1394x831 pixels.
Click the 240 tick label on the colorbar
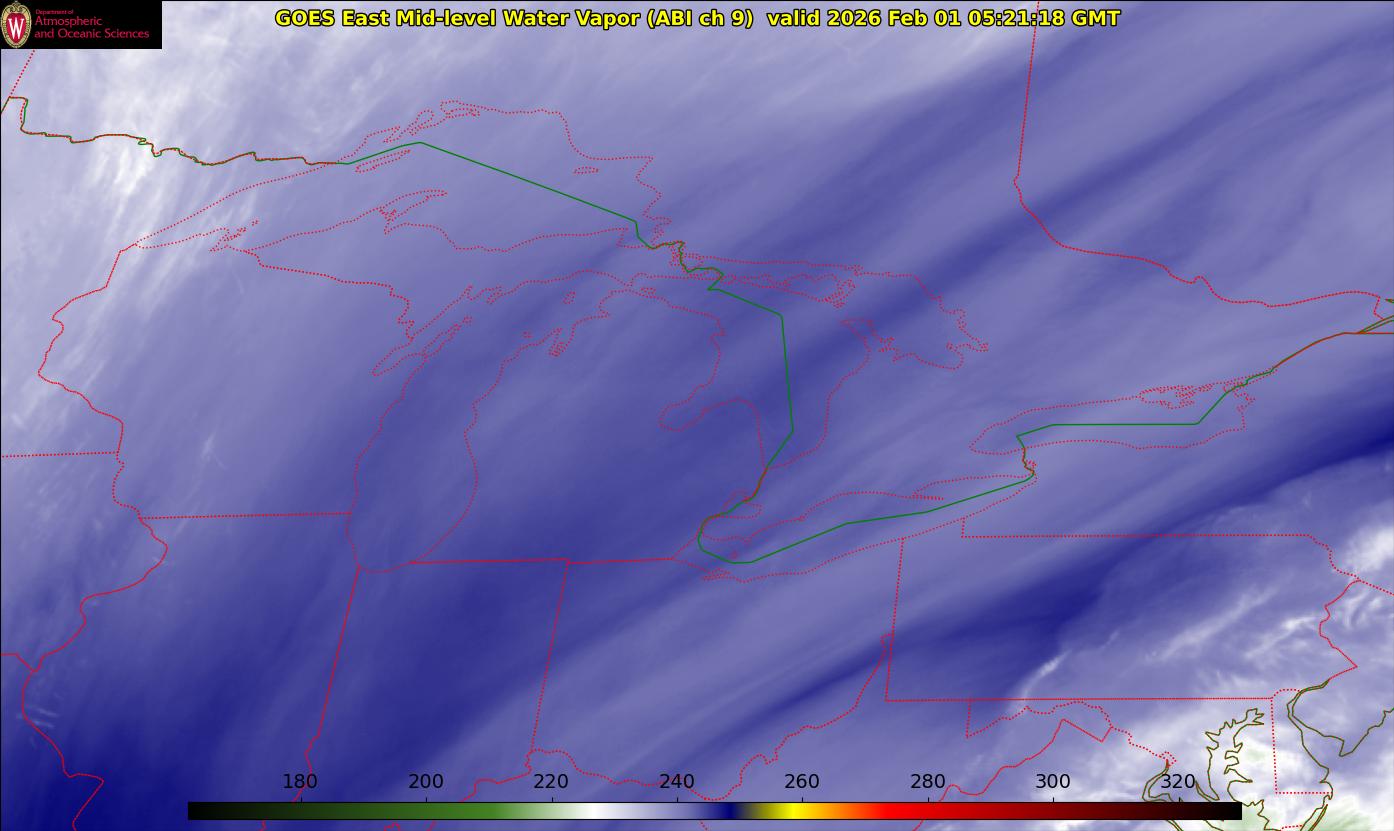click(x=677, y=781)
